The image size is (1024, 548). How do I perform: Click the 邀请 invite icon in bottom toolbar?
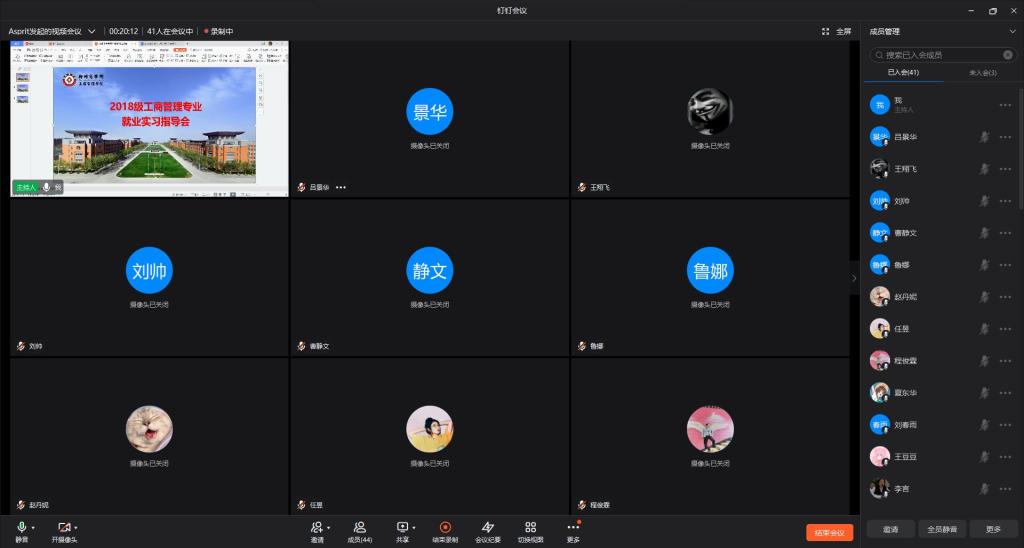coord(316,527)
